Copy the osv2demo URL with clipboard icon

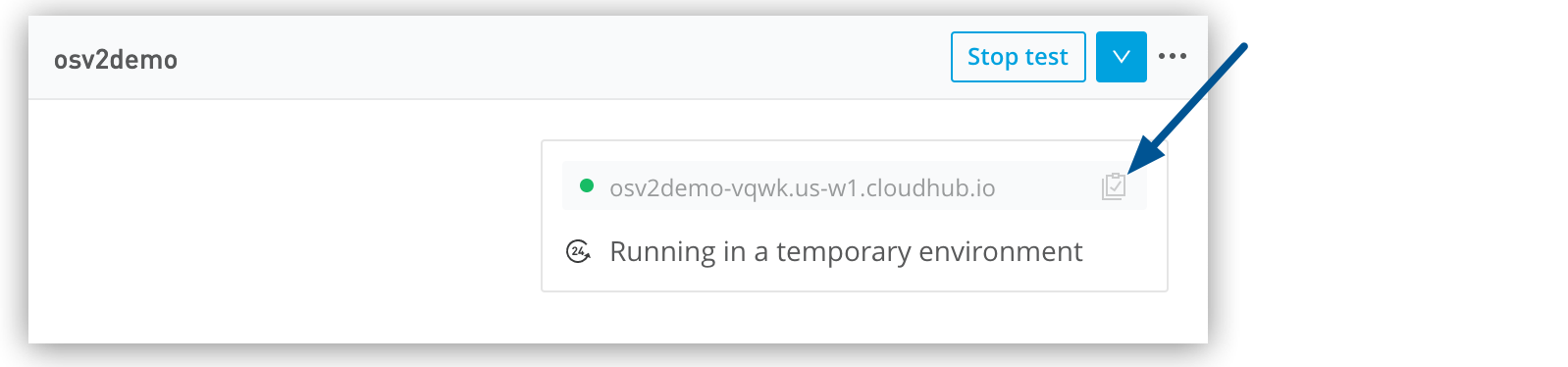[x=1114, y=186]
